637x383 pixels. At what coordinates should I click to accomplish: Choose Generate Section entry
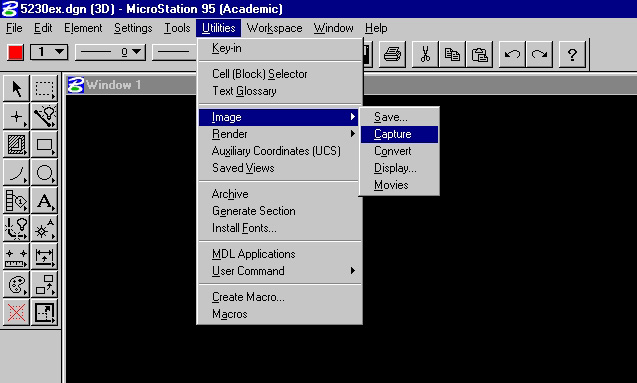[279, 211]
